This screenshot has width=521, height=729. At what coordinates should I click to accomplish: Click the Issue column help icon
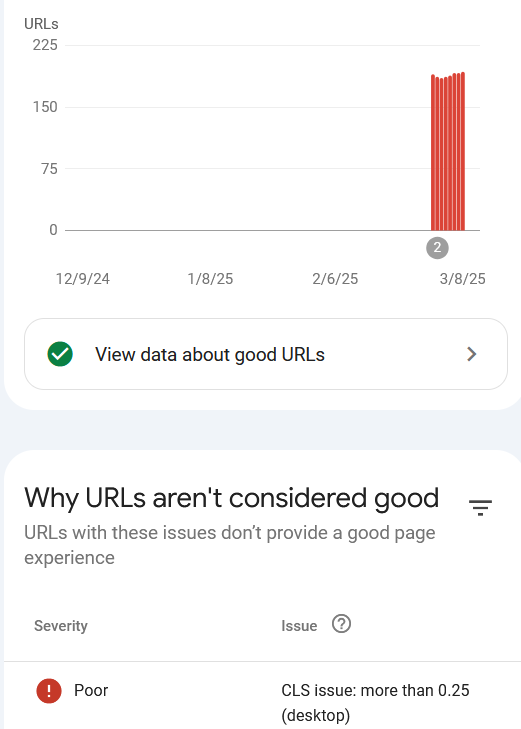click(x=341, y=624)
